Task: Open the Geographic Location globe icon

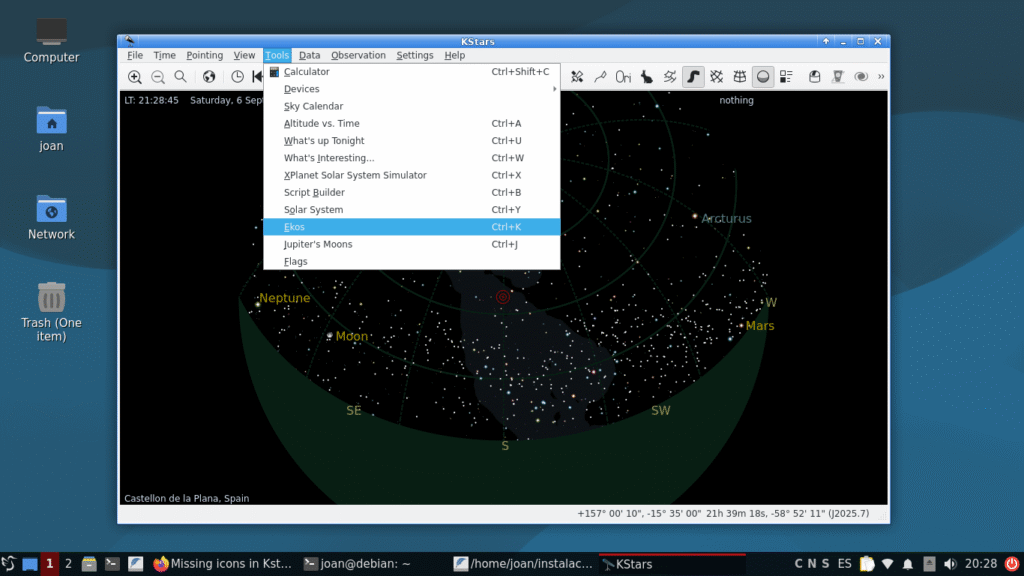Action: [209, 77]
